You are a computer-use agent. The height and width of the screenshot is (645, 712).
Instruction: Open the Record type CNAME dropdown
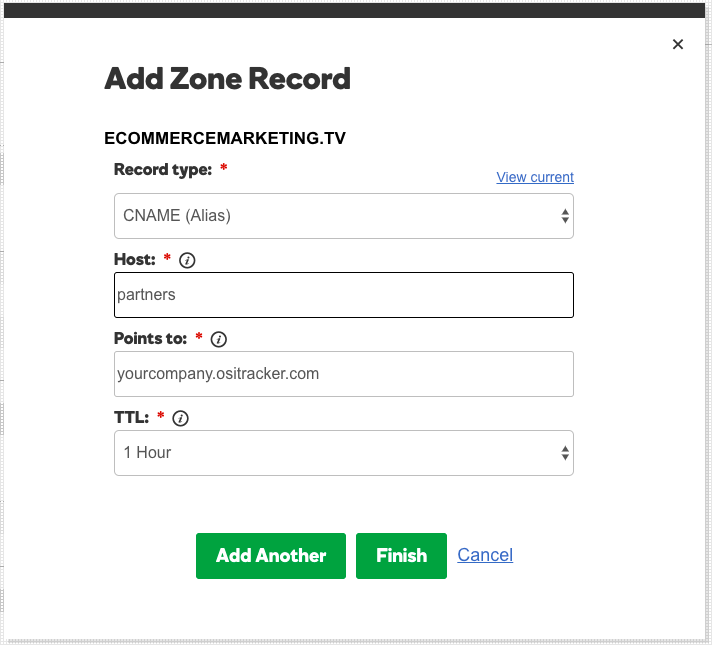point(344,216)
